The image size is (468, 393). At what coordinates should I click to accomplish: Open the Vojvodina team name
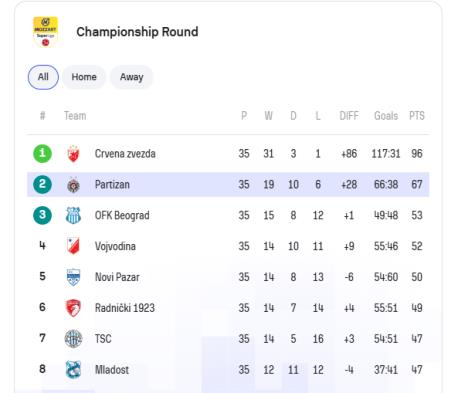115,246
